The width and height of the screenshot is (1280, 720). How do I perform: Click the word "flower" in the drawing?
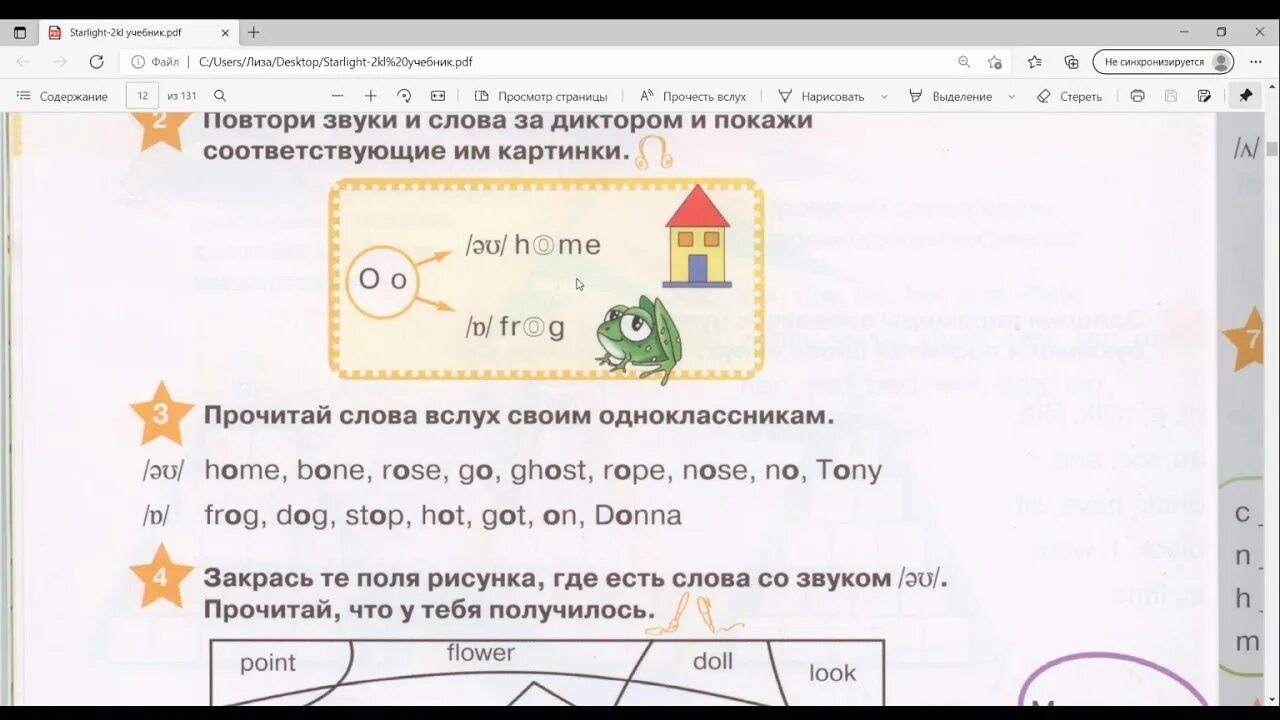(480, 652)
